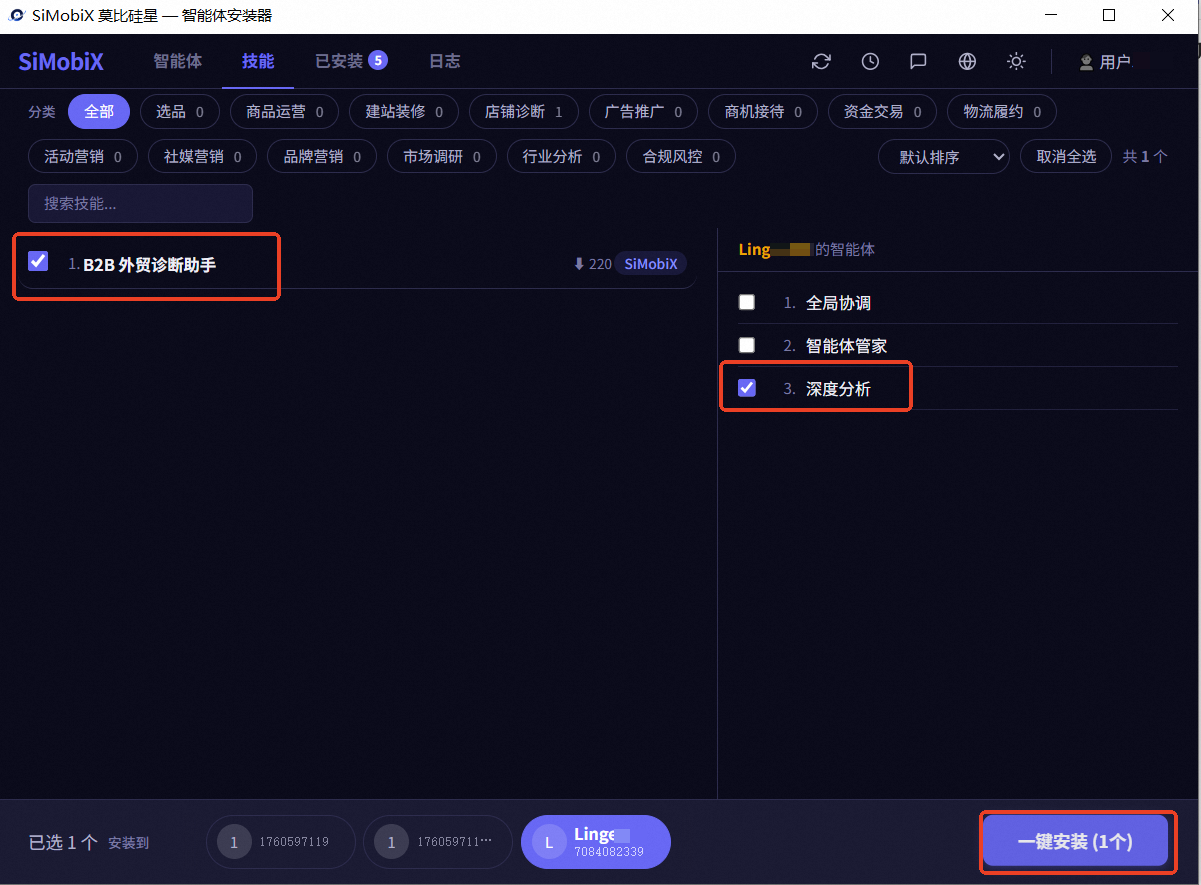Filter by 资金交易 category
Image resolution: width=1201 pixels, height=885 pixels.
point(882,112)
